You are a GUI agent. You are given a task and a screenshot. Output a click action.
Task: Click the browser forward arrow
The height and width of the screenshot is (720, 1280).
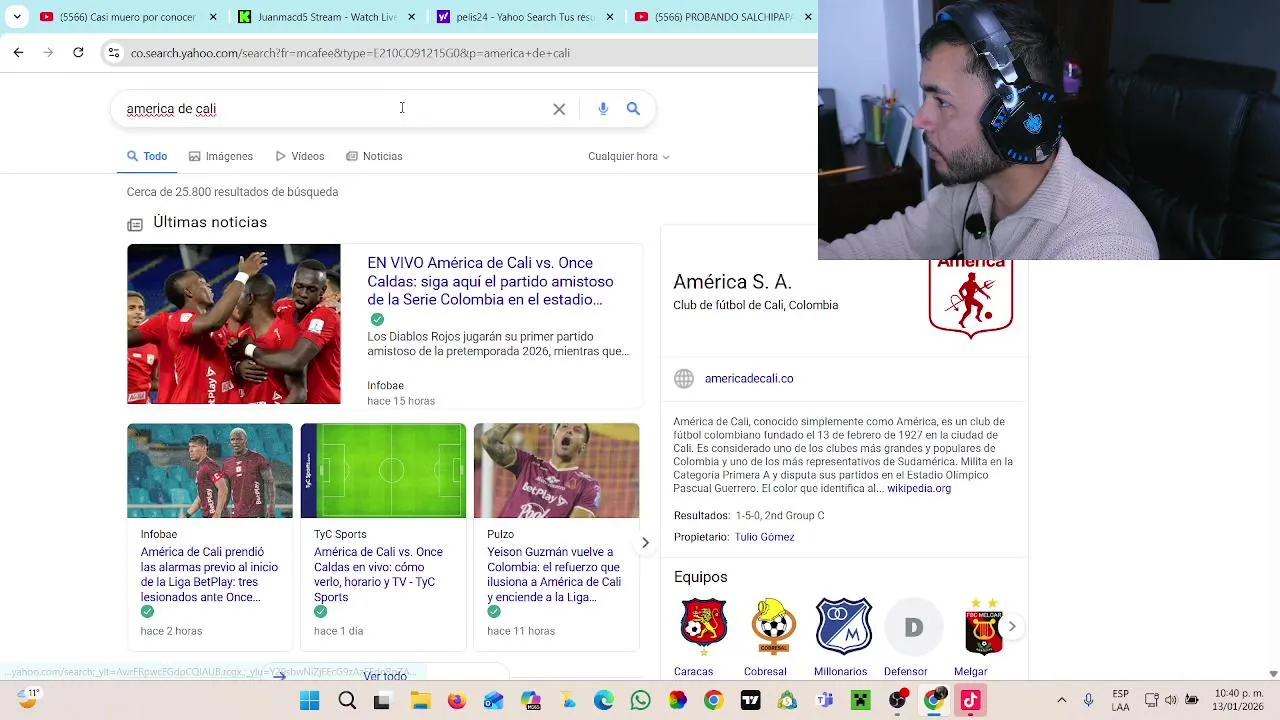click(x=48, y=53)
